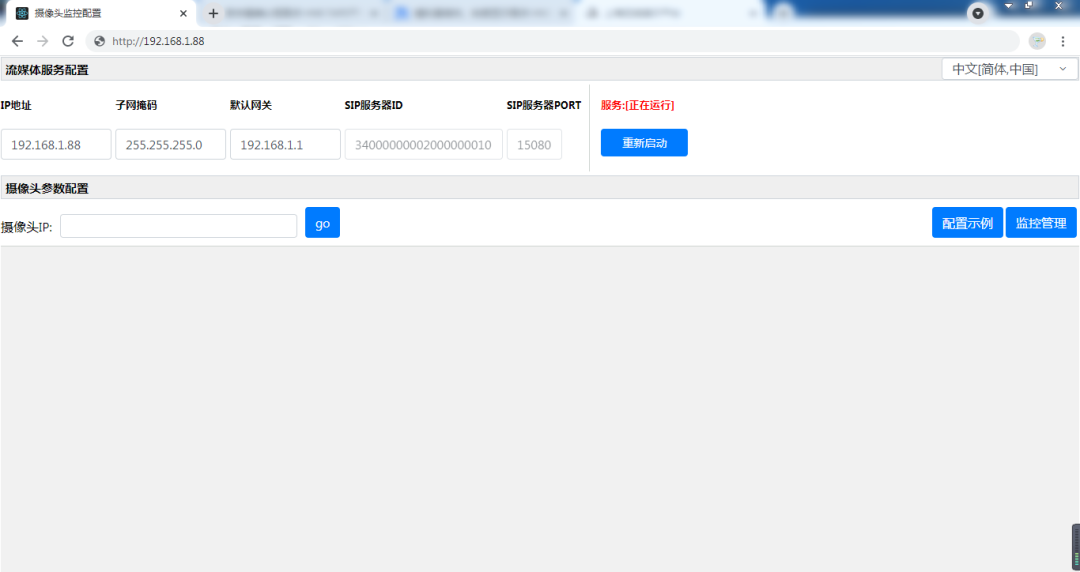The height and width of the screenshot is (572, 1080).
Task: Select the 摄像头监控配置 browser tab
Action: coord(90,13)
